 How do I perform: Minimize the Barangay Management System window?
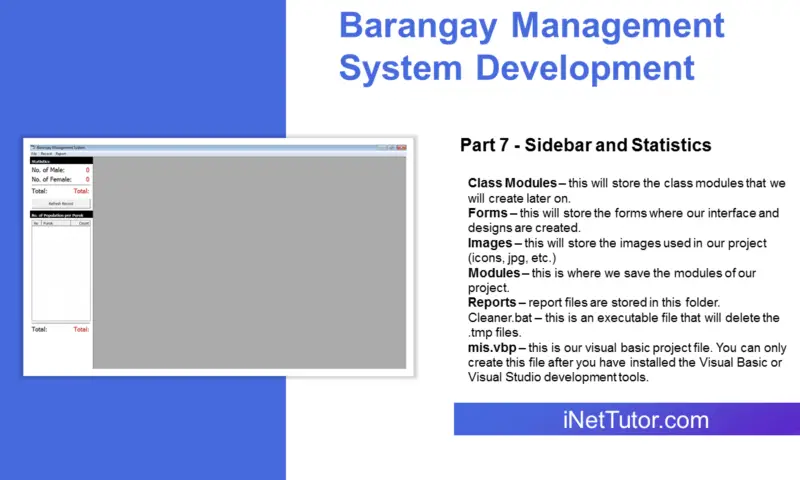(x=382, y=147)
